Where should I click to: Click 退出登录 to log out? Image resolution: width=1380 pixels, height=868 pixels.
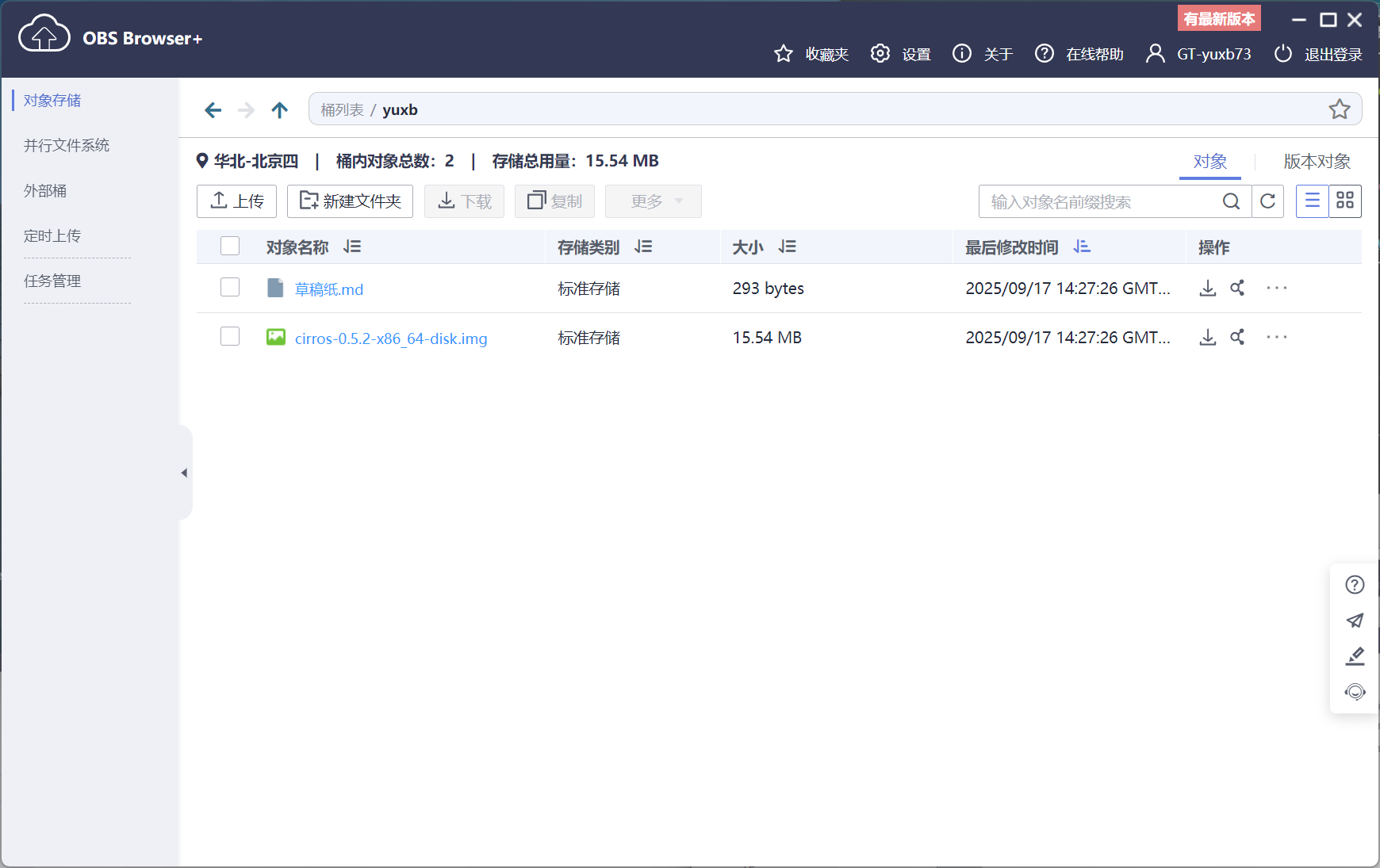1318,54
